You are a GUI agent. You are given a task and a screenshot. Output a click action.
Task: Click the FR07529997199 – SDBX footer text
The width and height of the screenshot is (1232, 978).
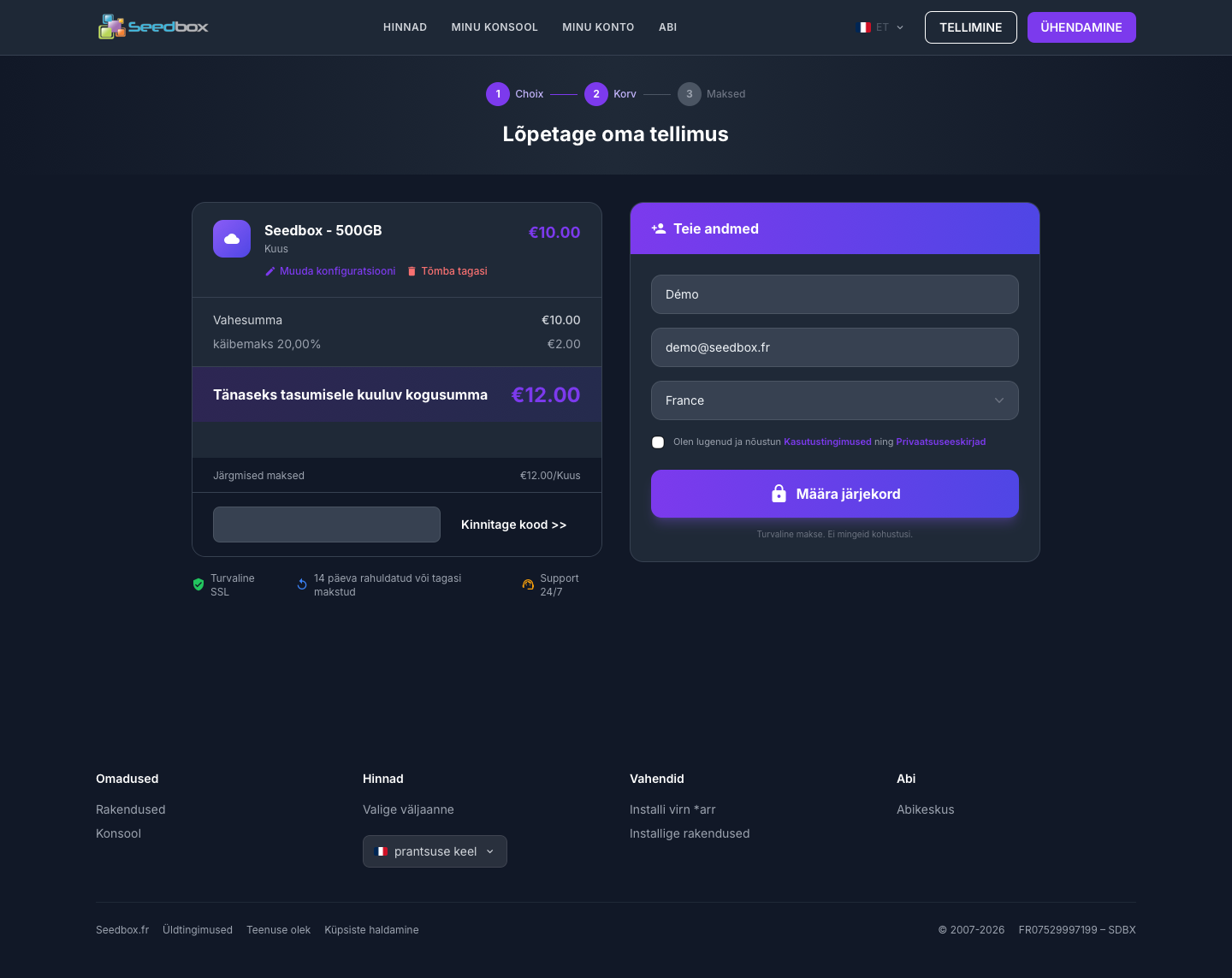point(1077,930)
